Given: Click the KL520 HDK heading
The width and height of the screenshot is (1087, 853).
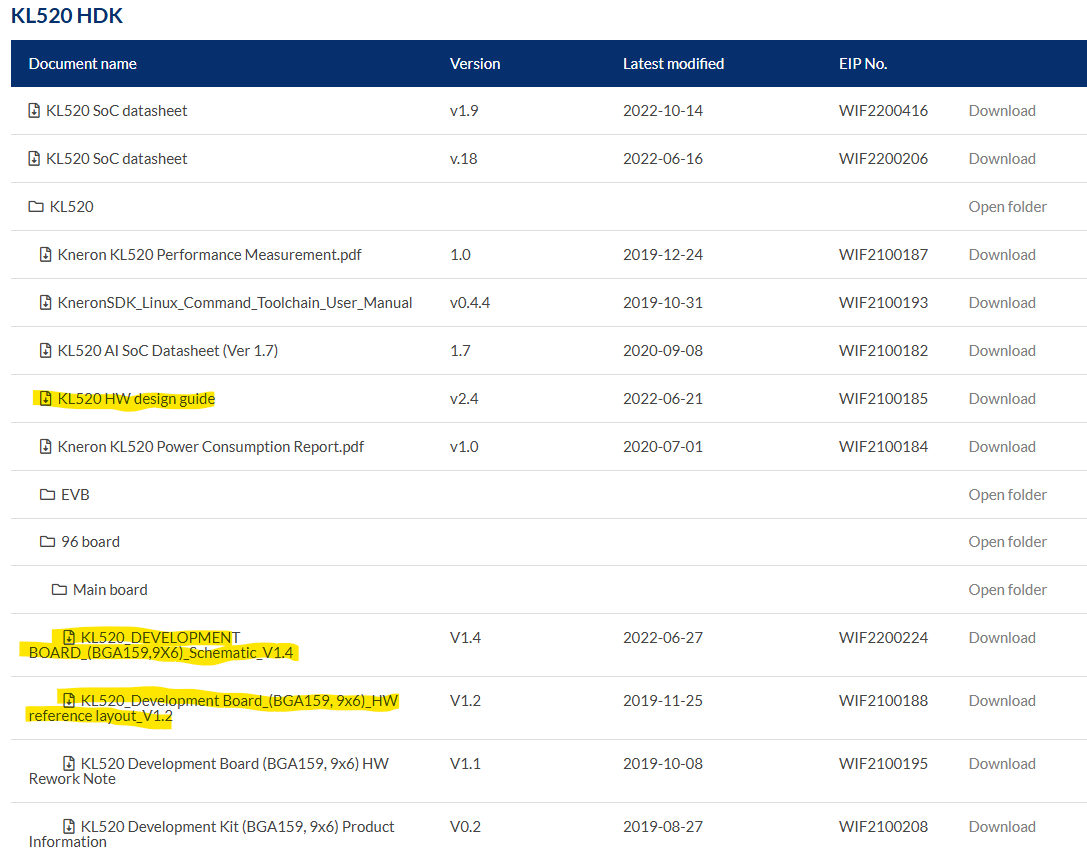Looking at the screenshot, I should click(x=67, y=15).
